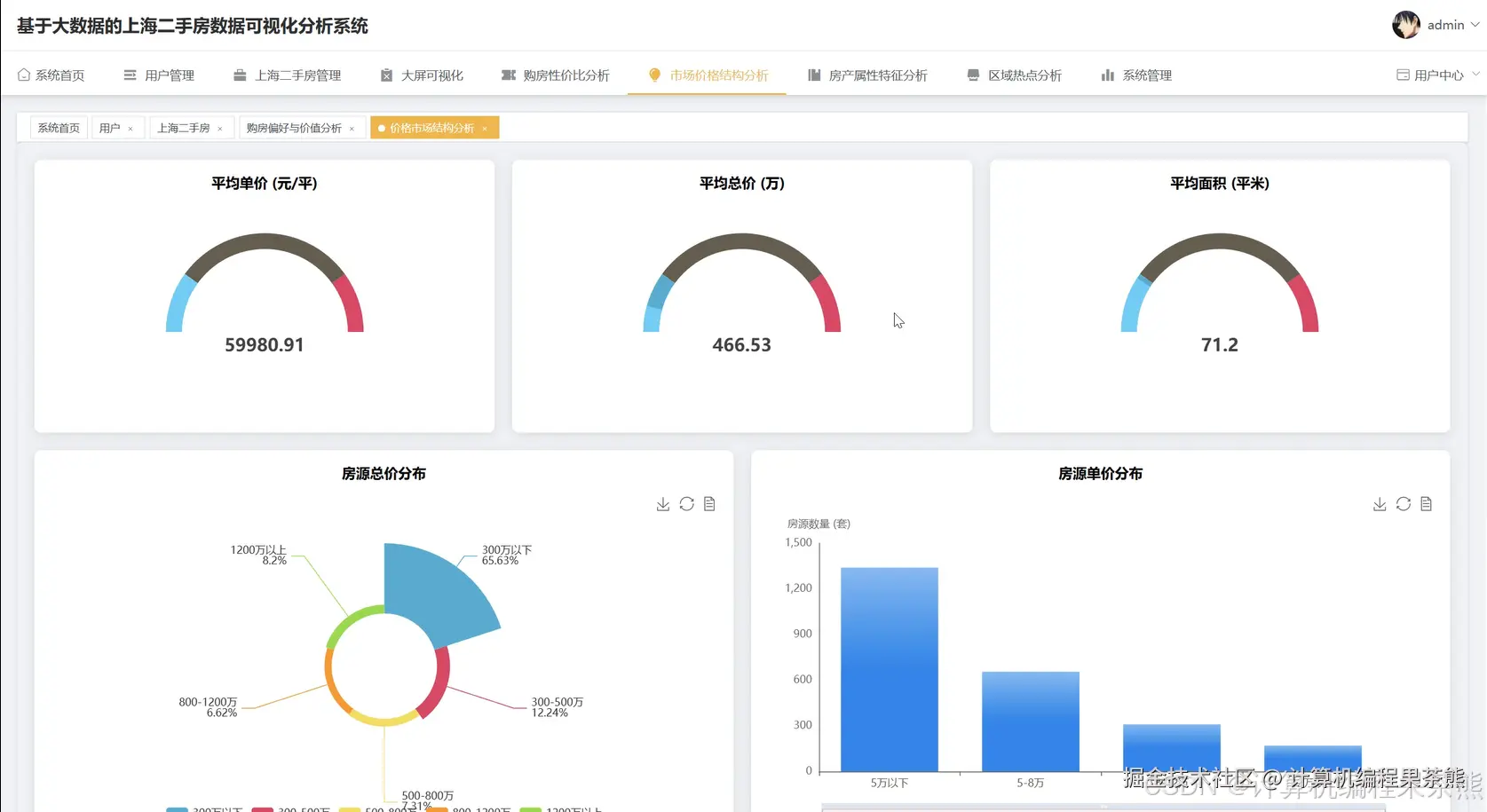Click the 房产属性特征分析 icon
1487x812 pixels.
[x=814, y=75]
